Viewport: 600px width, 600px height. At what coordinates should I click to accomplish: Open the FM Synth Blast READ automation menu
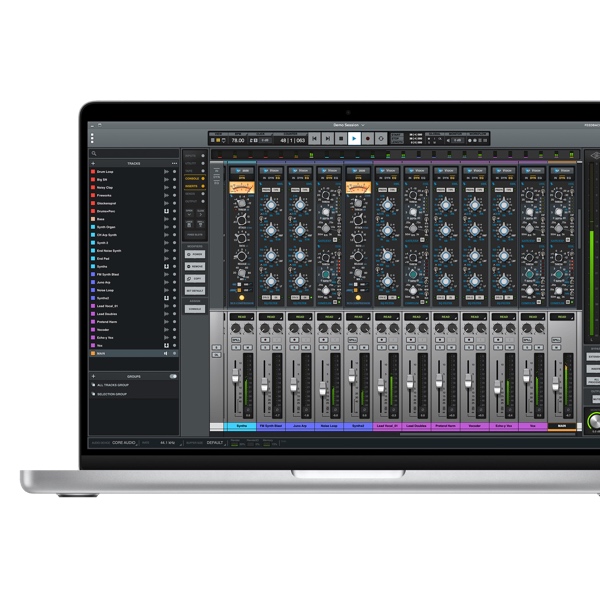pos(271,317)
